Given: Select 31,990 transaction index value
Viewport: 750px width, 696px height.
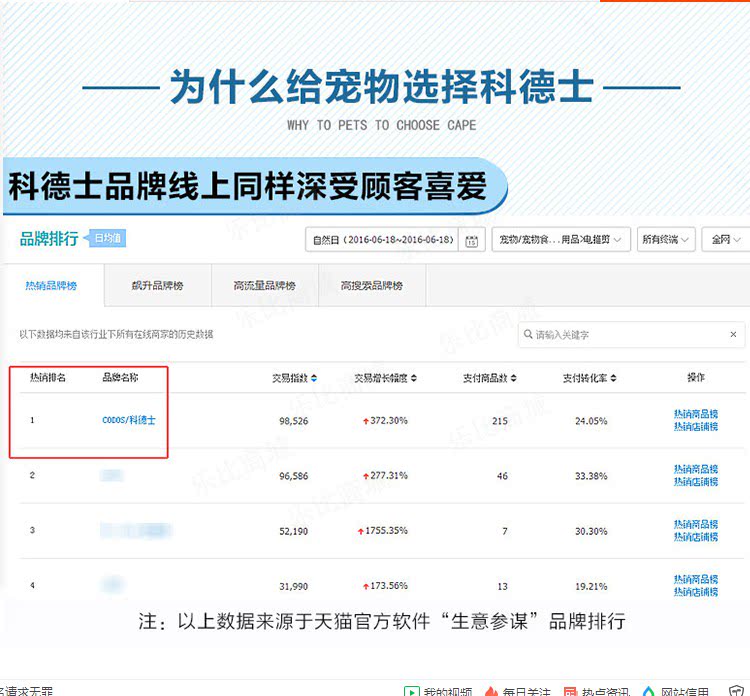Looking at the screenshot, I should click(x=294, y=586).
